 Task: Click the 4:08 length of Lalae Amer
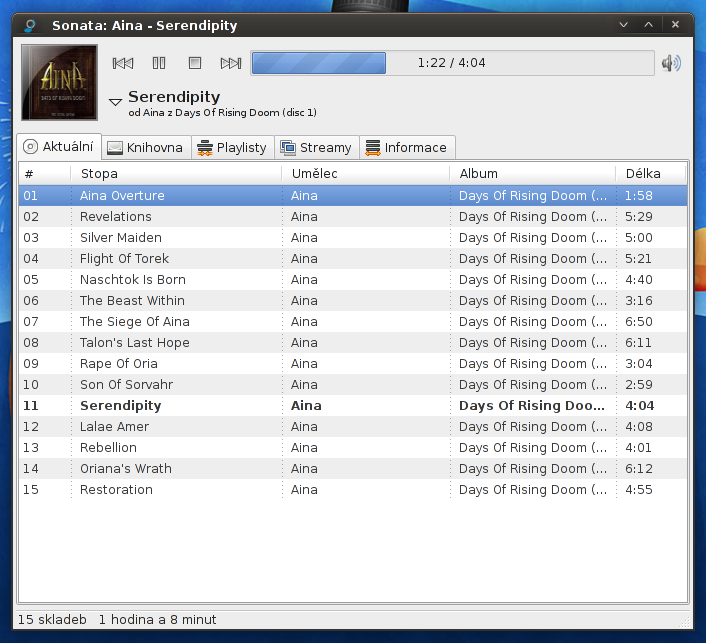638,427
